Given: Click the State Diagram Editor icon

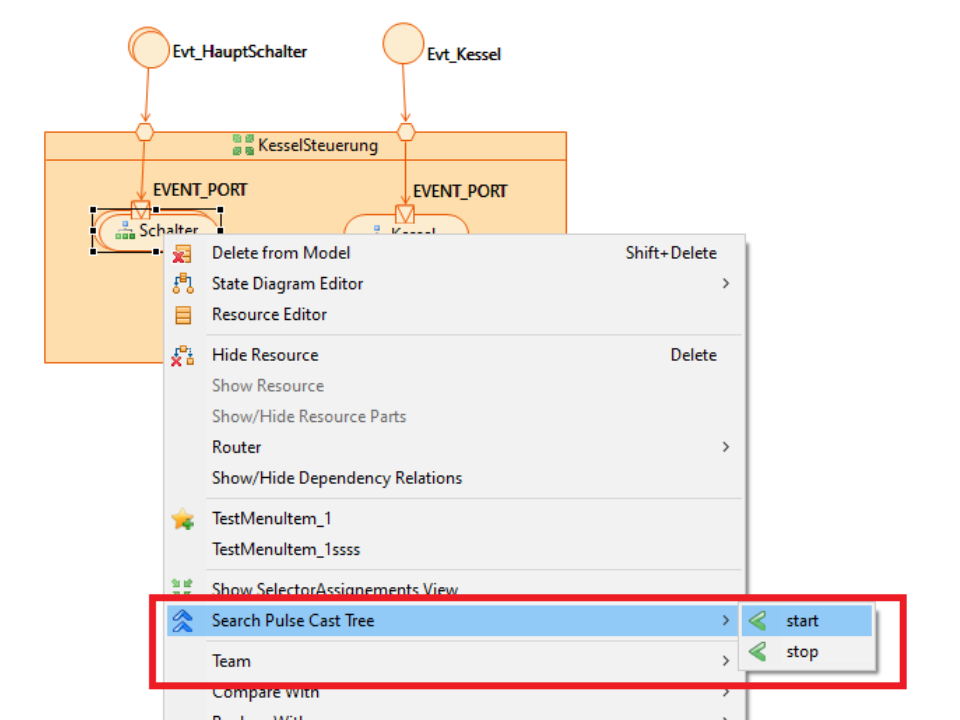Looking at the screenshot, I should [x=182, y=284].
